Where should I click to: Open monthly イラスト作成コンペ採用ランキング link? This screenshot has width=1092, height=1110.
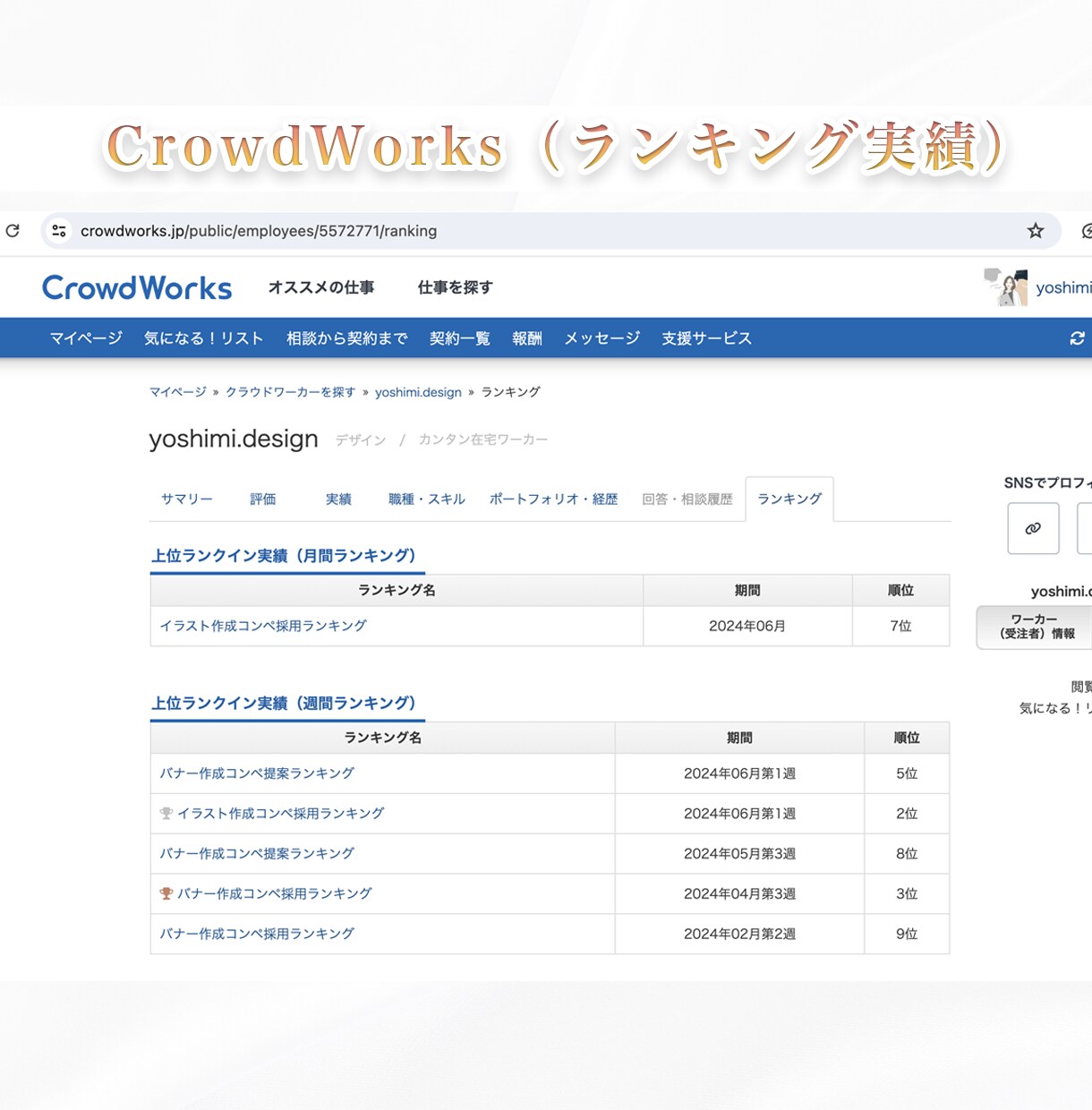click(x=263, y=626)
